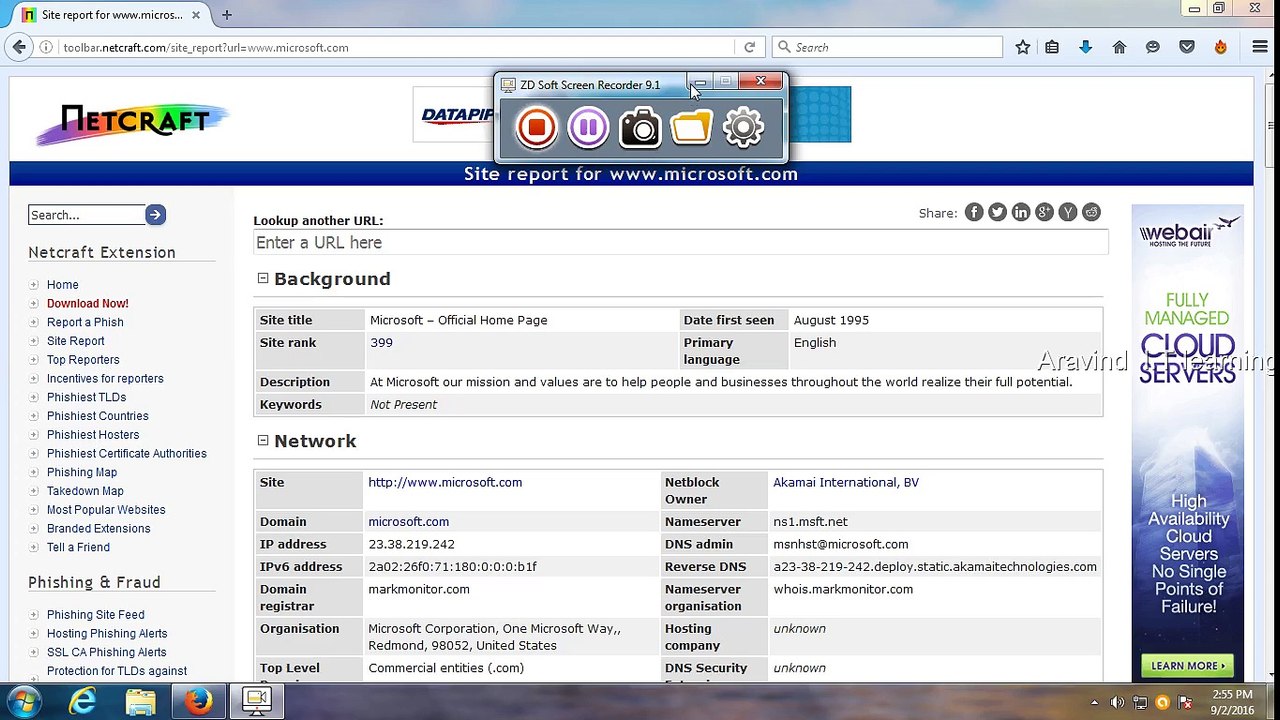1280x720 pixels.
Task: Go to the Firefox home page icon
Action: [1119, 47]
